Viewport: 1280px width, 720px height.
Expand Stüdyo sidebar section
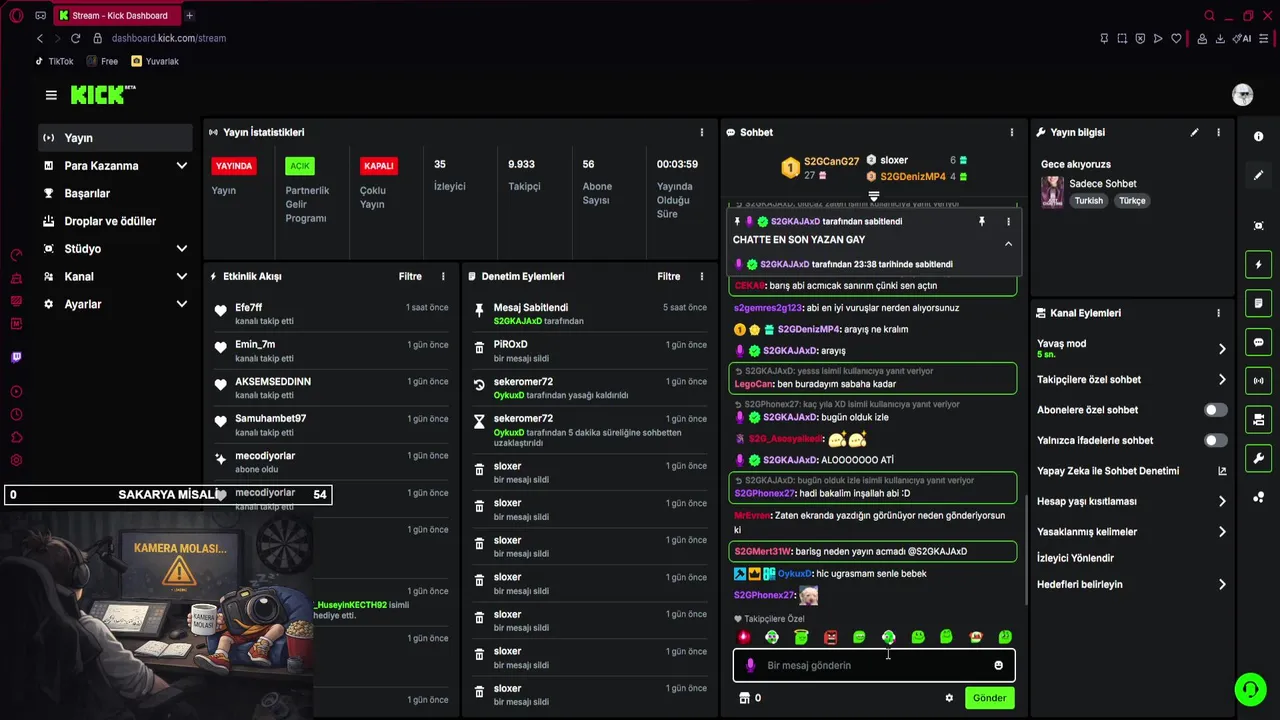(181, 249)
